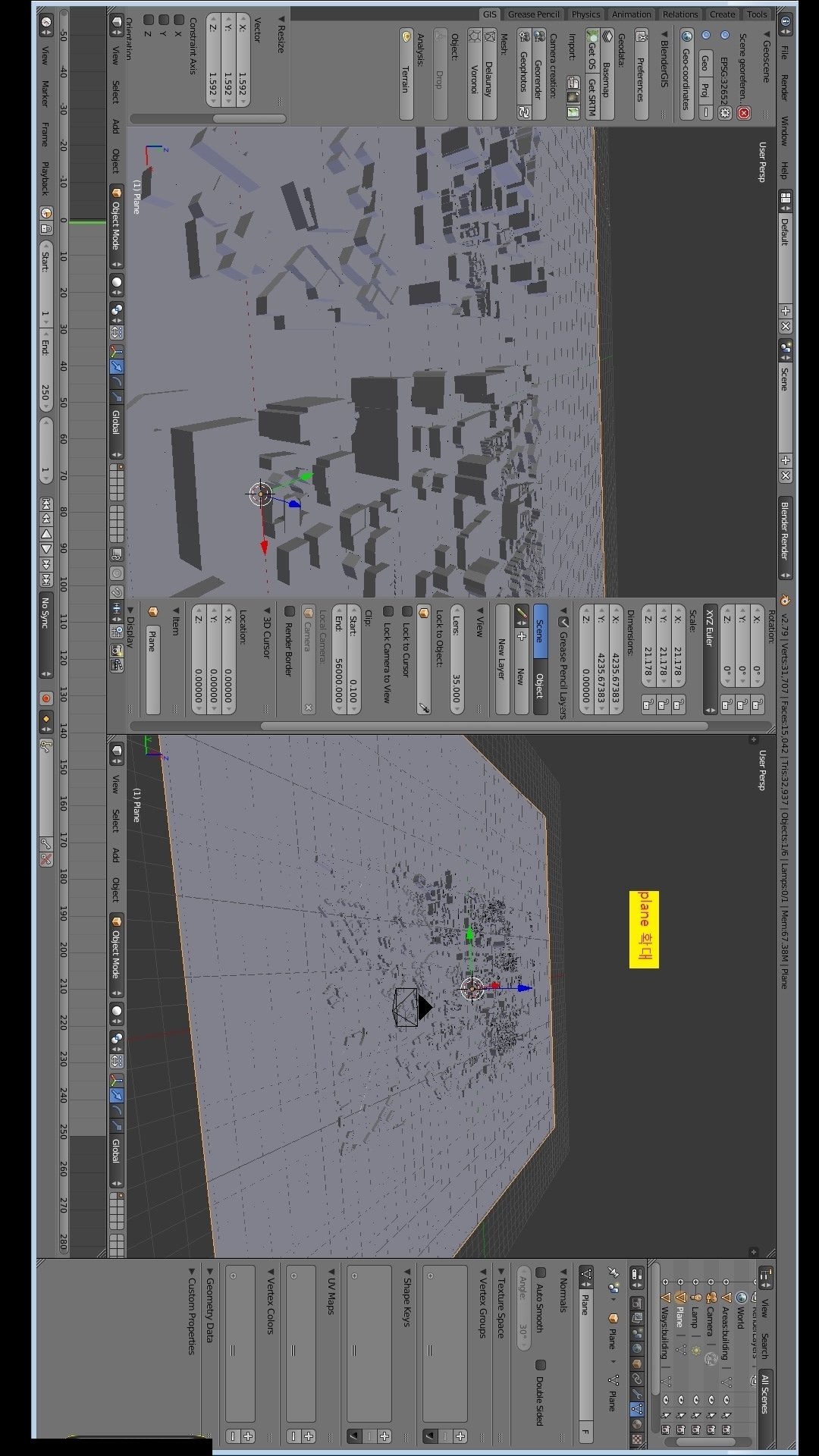Open the Blender Render engine dropdown

coord(786,539)
